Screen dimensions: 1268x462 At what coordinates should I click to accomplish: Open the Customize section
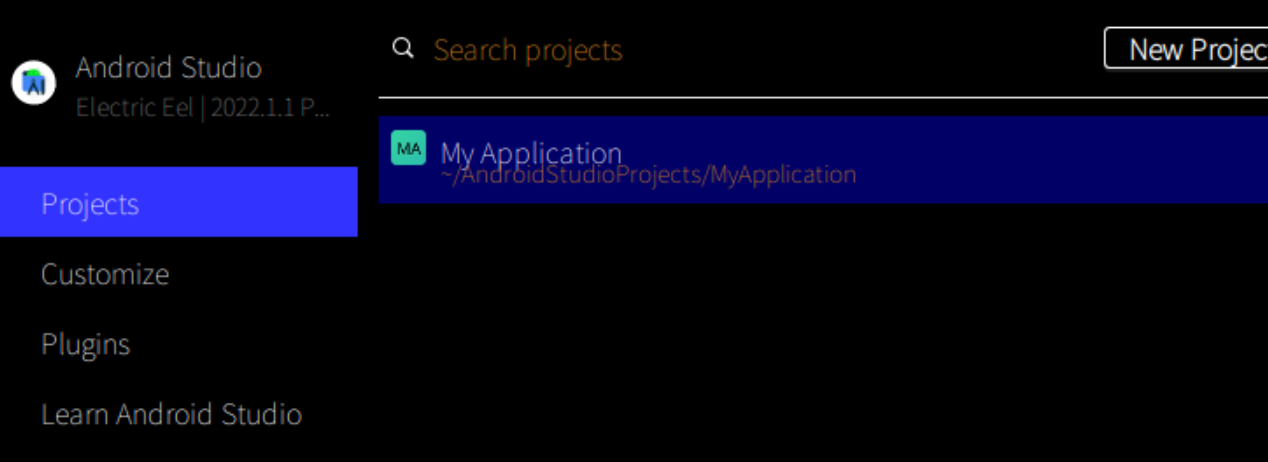point(105,274)
